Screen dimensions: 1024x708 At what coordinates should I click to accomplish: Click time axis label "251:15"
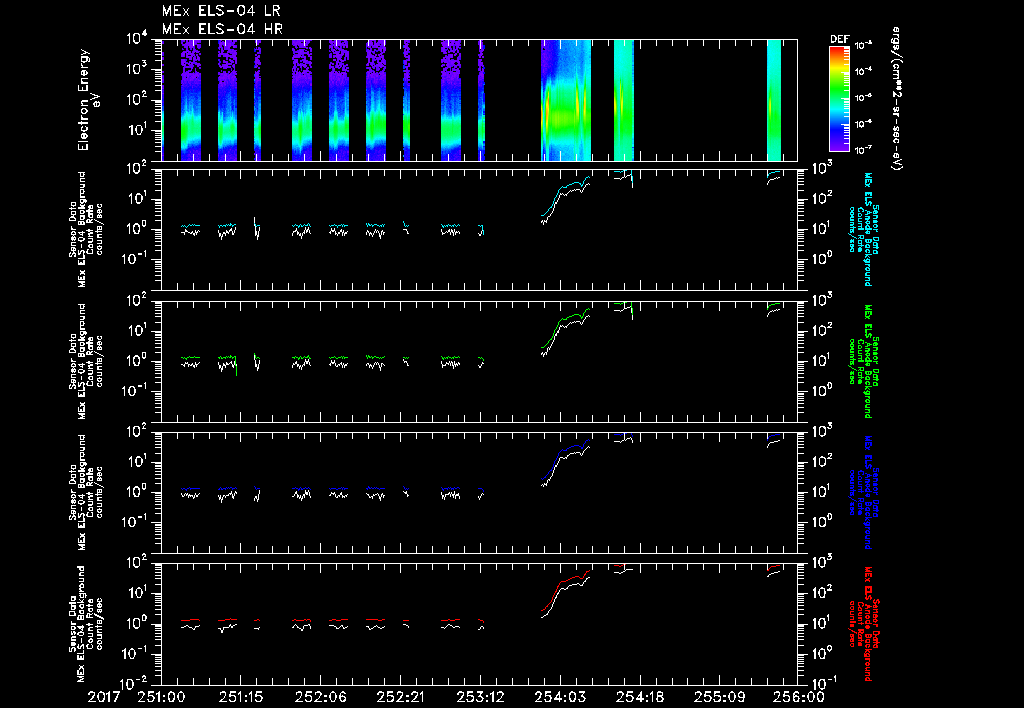tap(241, 698)
